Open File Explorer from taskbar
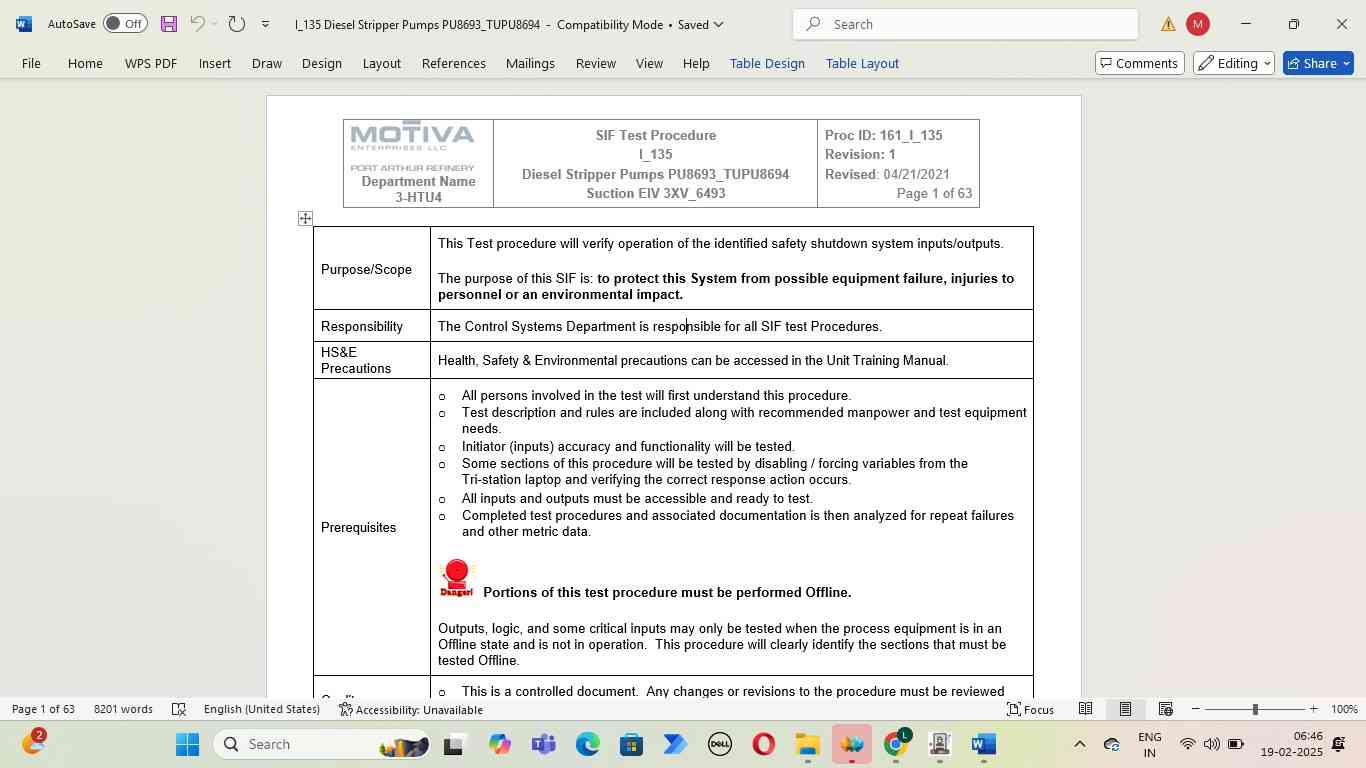The width and height of the screenshot is (1366, 768). [x=807, y=744]
